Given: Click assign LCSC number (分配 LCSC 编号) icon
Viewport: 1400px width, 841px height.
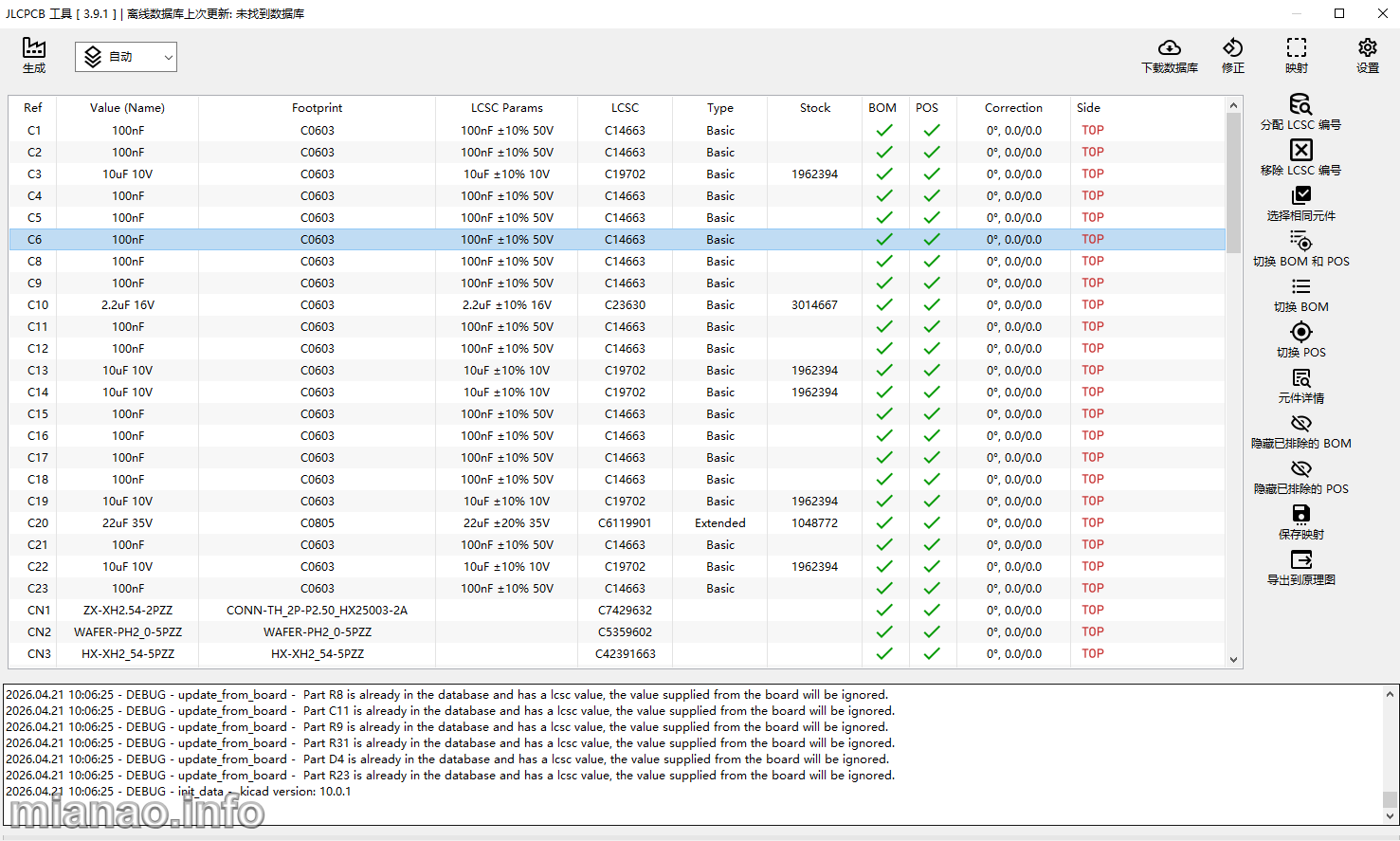Looking at the screenshot, I should [1300, 104].
